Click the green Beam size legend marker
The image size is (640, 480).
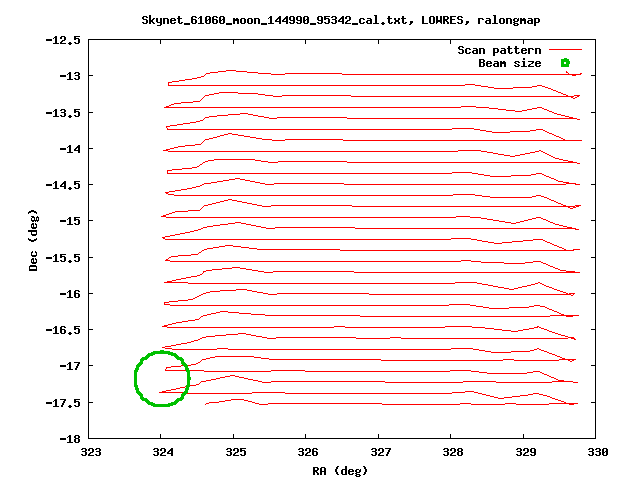tap(565, 63)
